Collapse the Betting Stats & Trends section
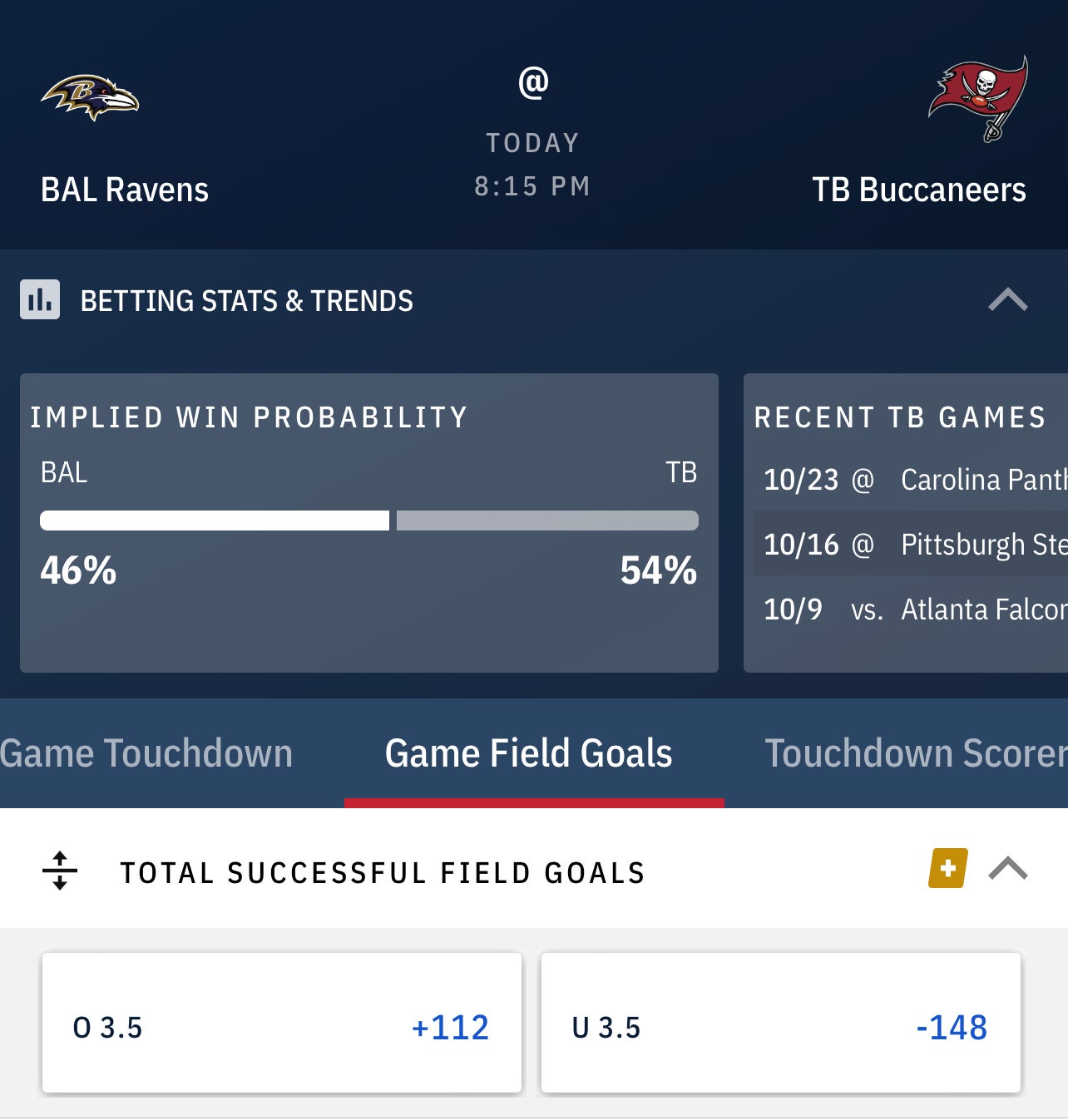 coord(1007,299)
